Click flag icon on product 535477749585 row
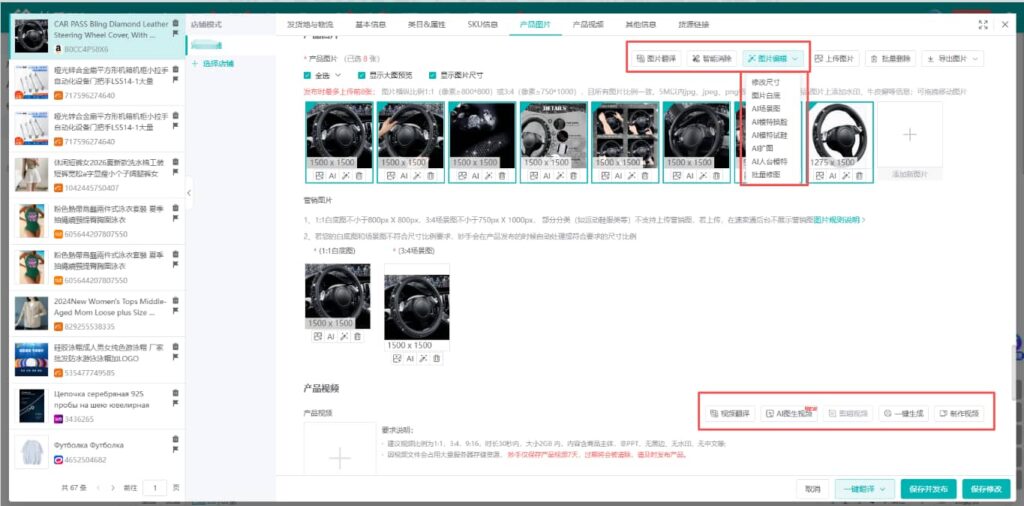The image size is (1024, 506). pyautogui.click(x=175, y=357)
